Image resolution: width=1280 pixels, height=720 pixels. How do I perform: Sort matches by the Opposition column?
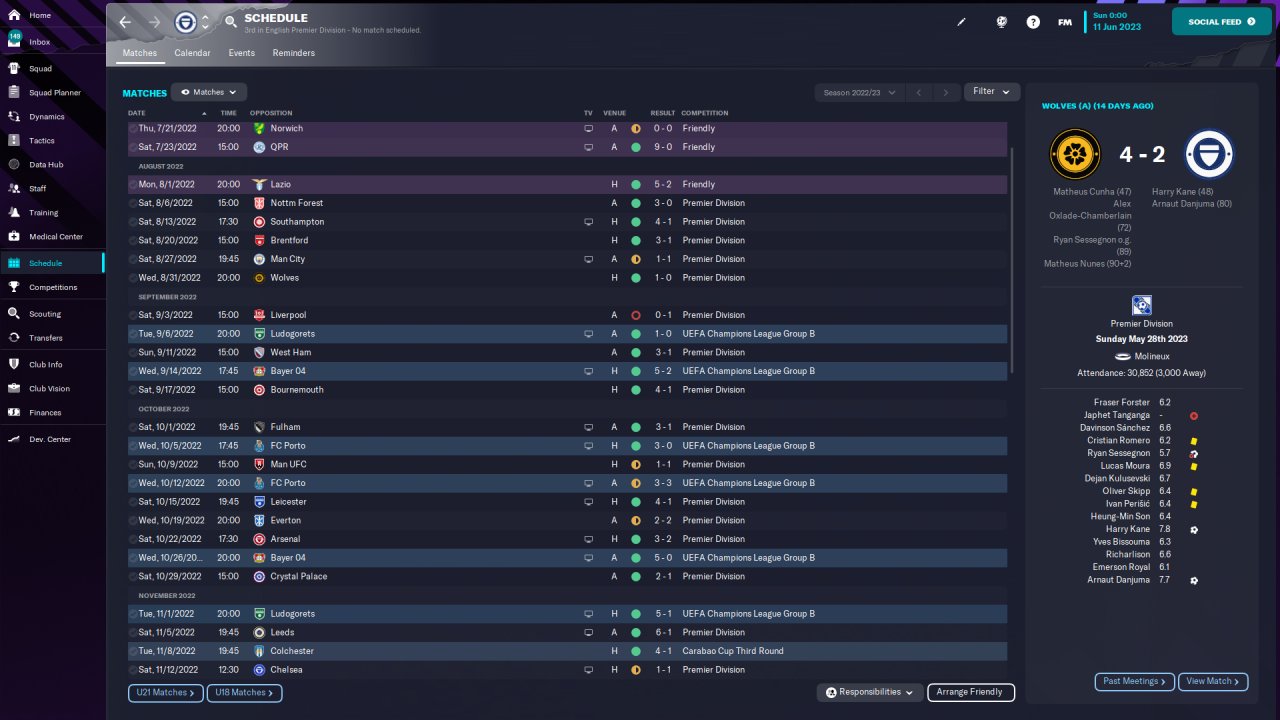(271, 113)
